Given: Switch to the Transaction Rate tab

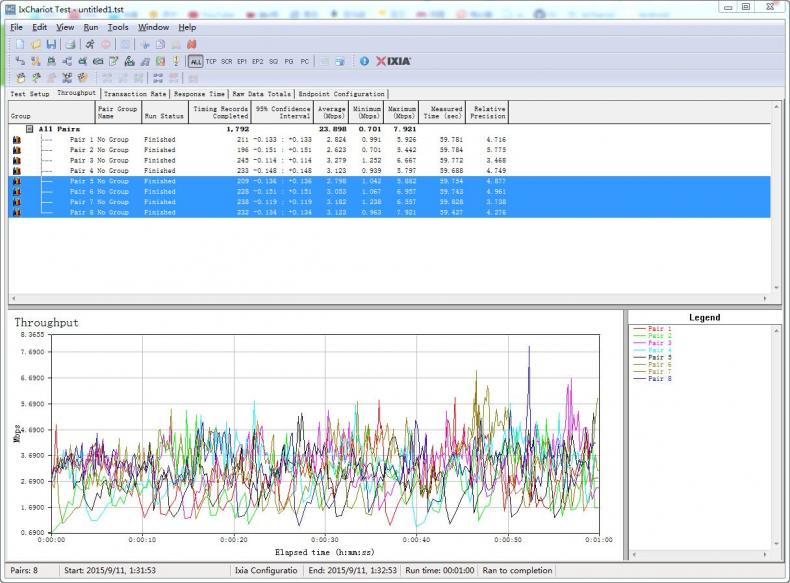Looking at the screenshot, I should (x=135, y=94).
